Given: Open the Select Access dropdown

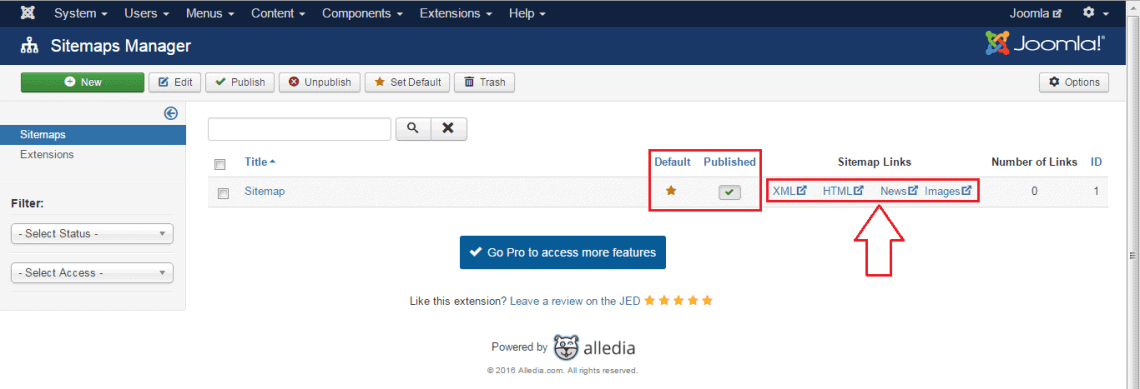Looking at the screenshot, I should (92, 273).
